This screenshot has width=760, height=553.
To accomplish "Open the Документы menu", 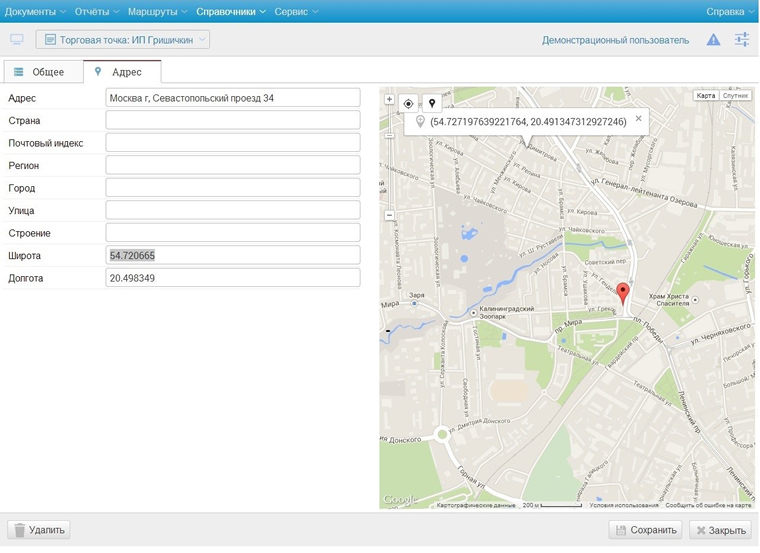I will click(x=35, y=12).
